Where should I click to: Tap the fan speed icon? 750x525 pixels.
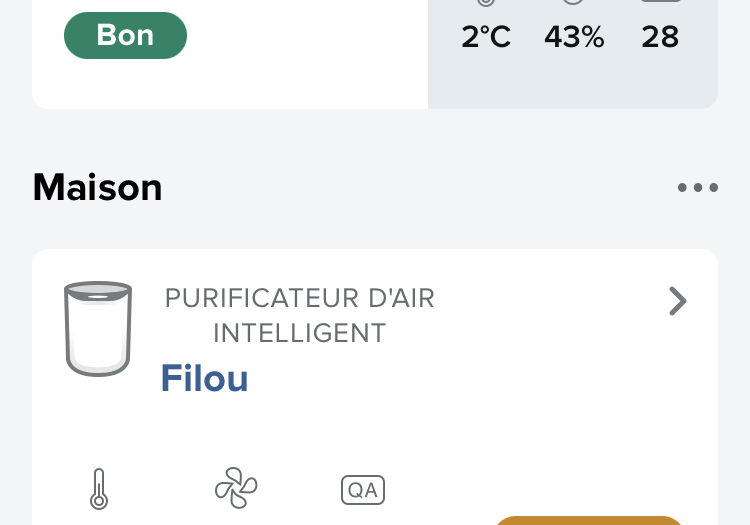[x=236, y=489]
